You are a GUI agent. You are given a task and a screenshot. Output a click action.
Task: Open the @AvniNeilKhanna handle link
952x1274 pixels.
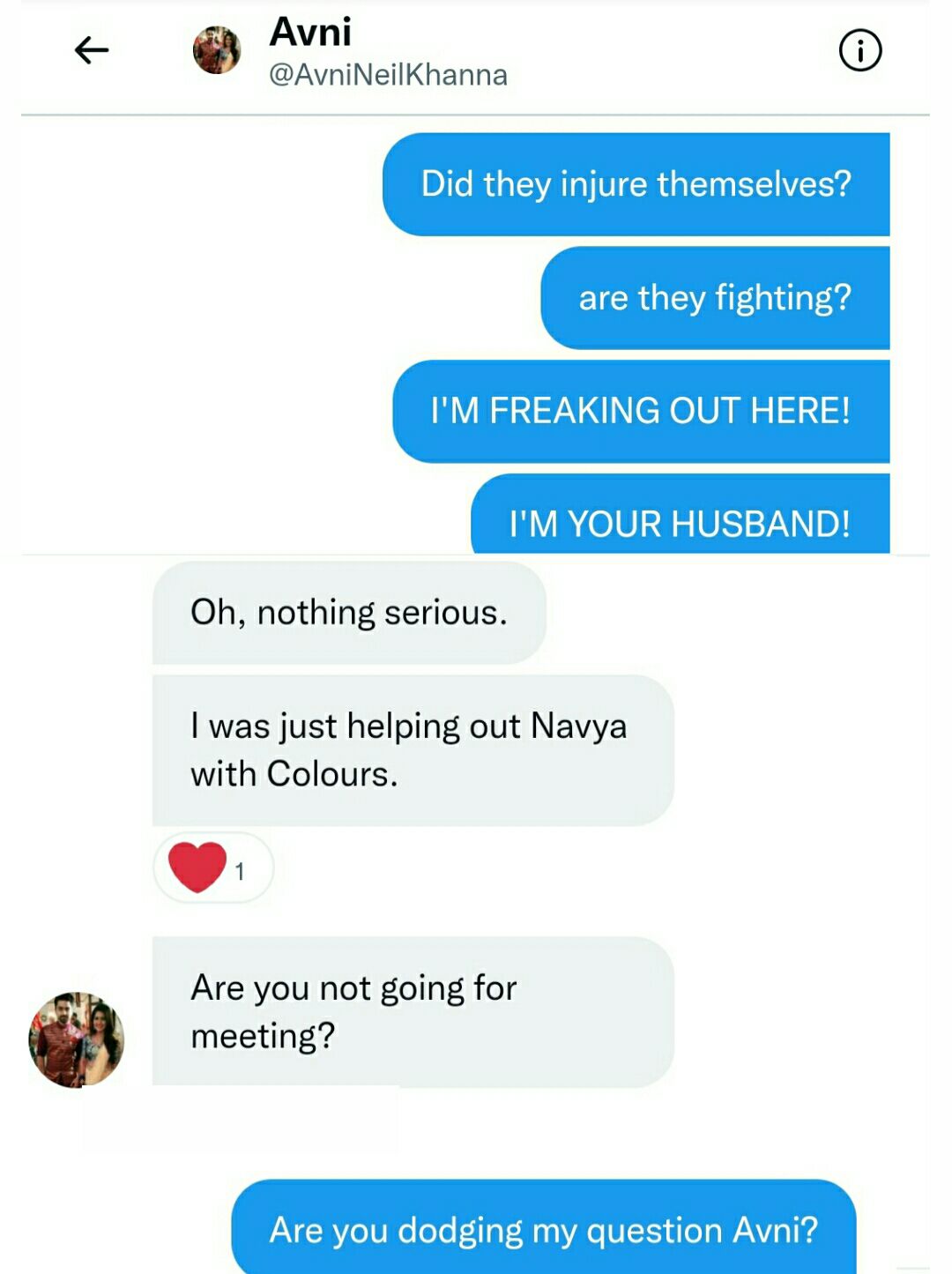pos(388,75)
